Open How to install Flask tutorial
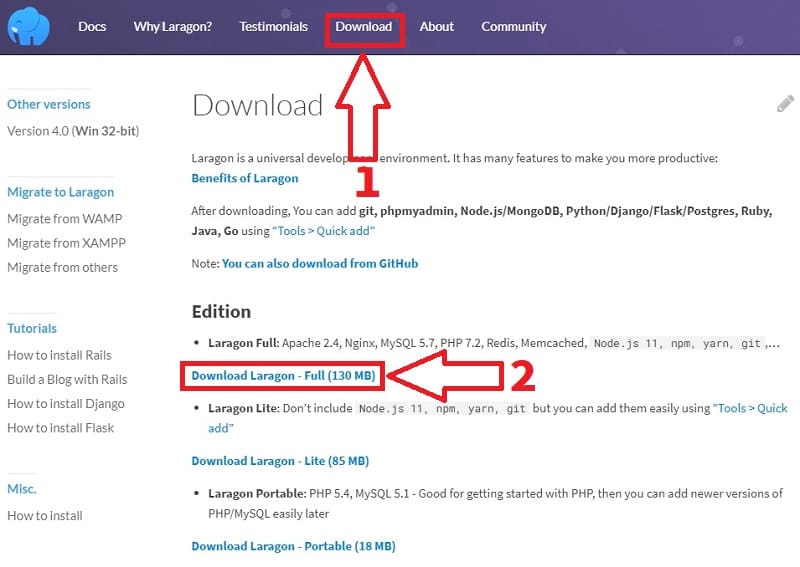Screen dimensions: 800x567 pyautogui.click(x=61, y=428)
